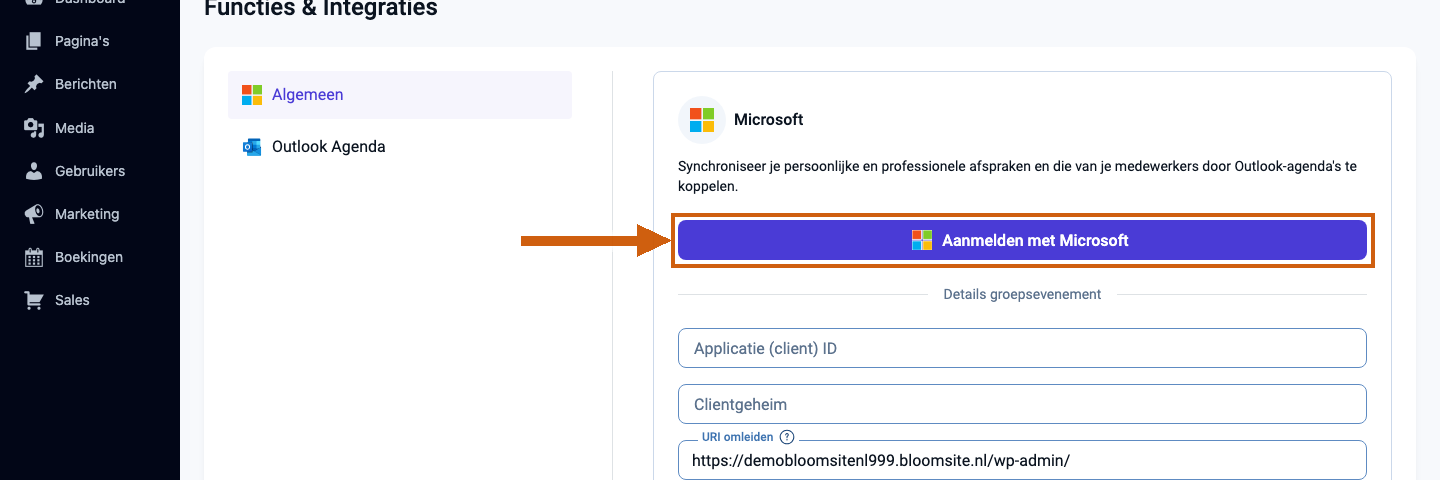Navigate to the Boekingen section
This screenshot has height=480, width=1440.
tap(90, 257)
